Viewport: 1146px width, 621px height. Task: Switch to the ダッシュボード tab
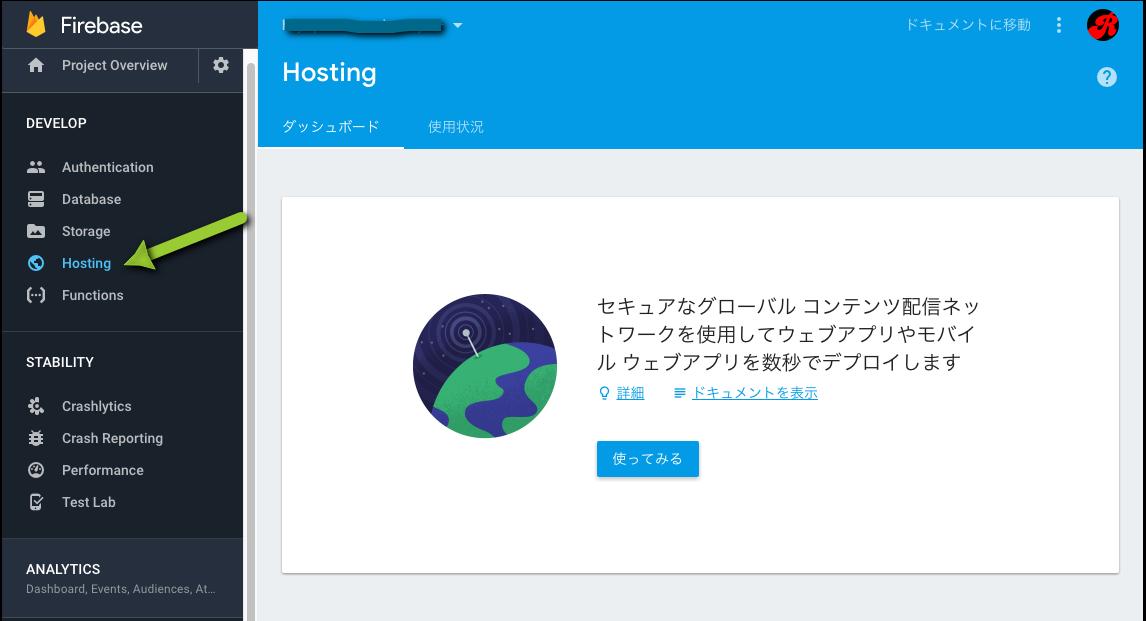(331, 126)
